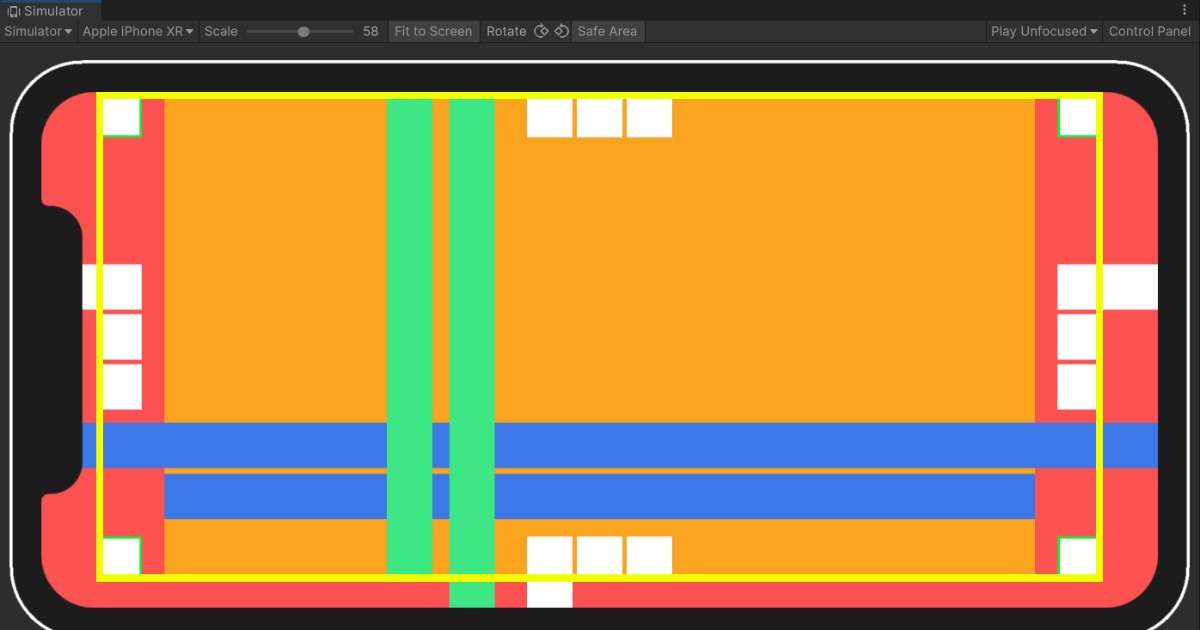Image resolution: width=1200 pixels, height=630 pixels.
Task: Click the Scale slider handle
Action: [303, 31]
